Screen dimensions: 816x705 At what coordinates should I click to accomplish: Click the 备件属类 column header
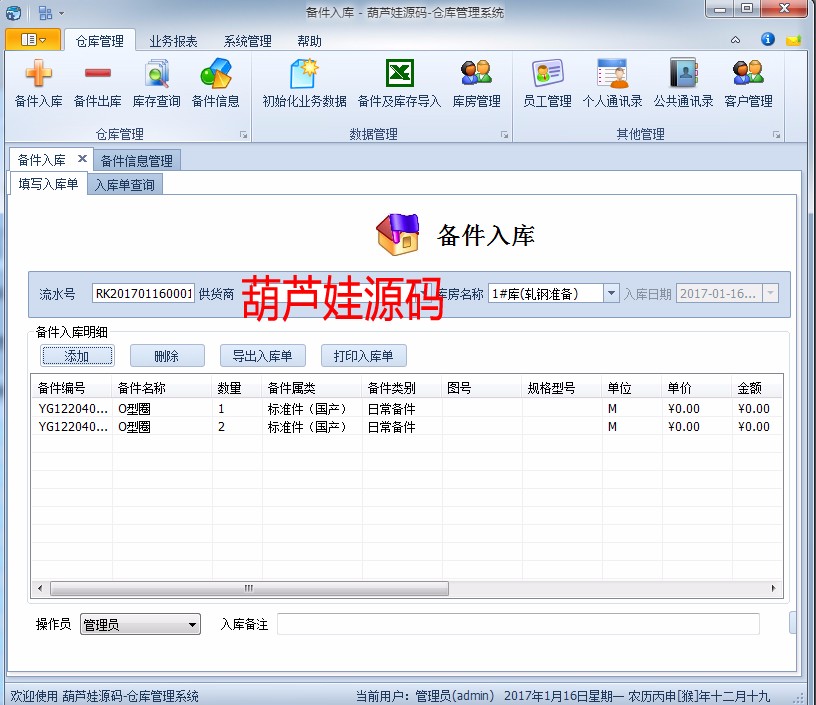[x=312, y=388]
